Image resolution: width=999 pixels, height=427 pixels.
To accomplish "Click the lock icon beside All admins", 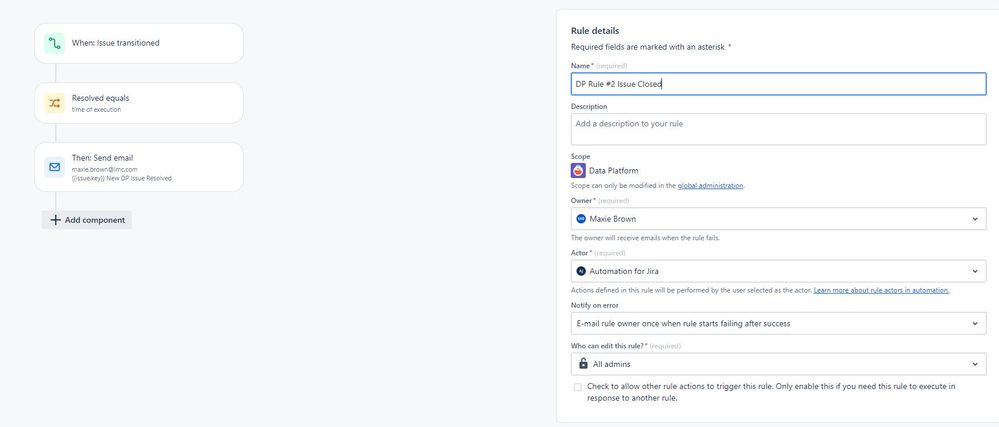I will point(583,364).
